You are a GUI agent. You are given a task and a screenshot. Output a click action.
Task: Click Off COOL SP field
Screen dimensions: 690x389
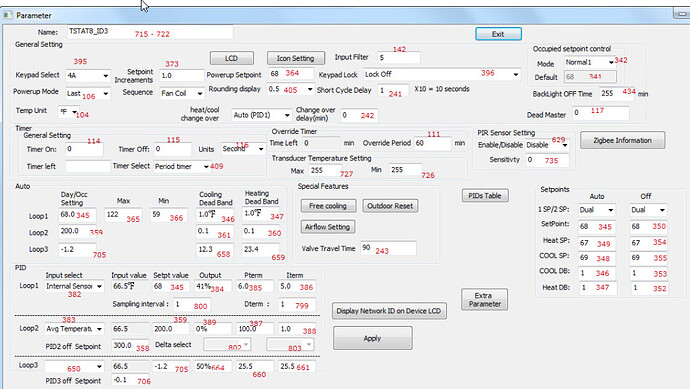pos(648,257)
